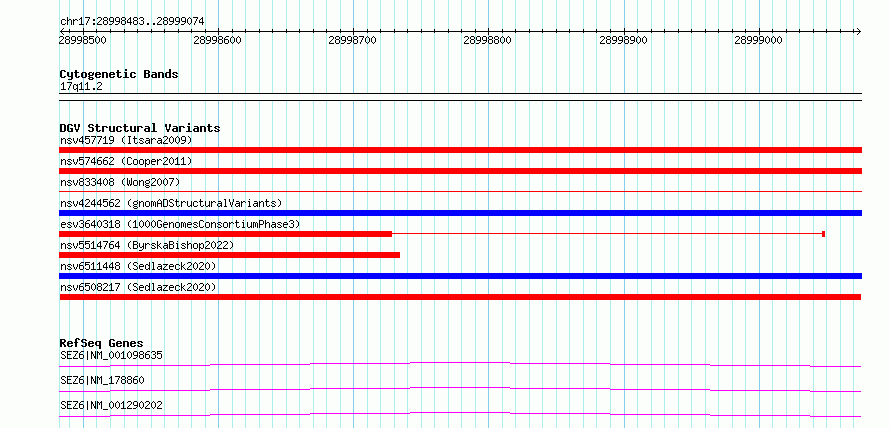Open variant label nsv833408 (Wong2007)

point(120,182)
